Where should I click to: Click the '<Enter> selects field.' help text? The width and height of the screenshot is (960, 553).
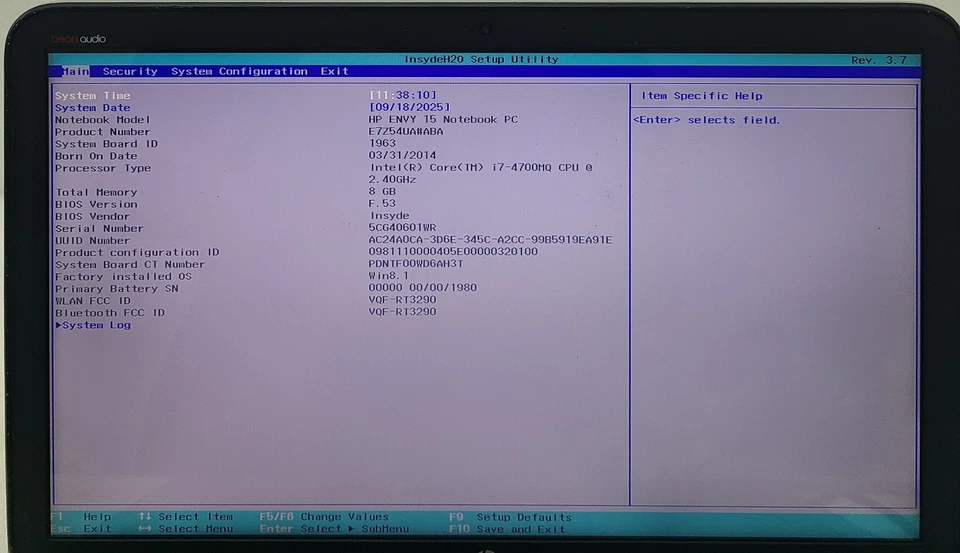[x=707, y=120]
